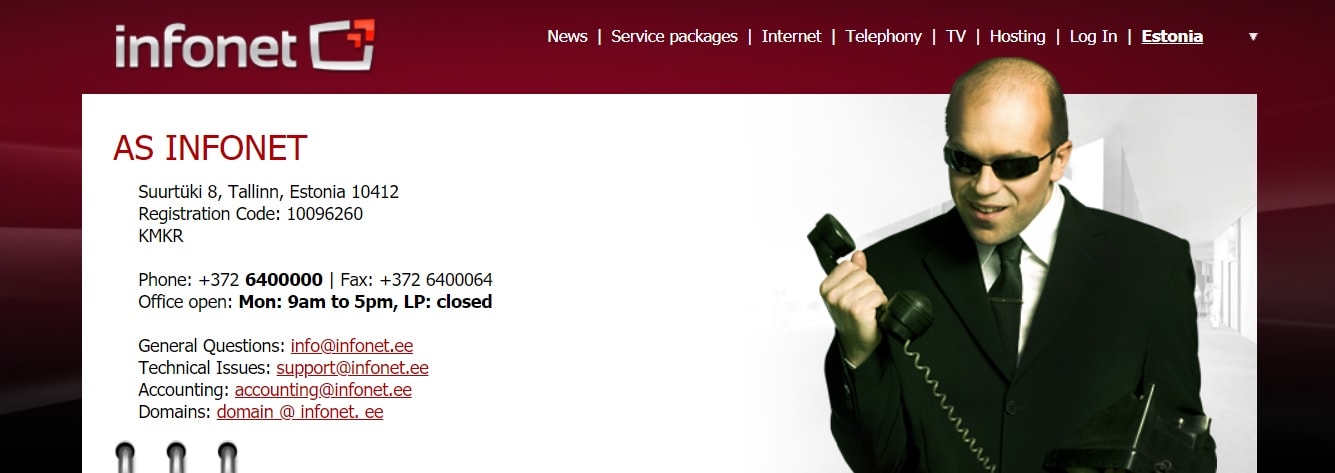
Task: Select the Estonia country link
Action: [x=1172, y=36]
